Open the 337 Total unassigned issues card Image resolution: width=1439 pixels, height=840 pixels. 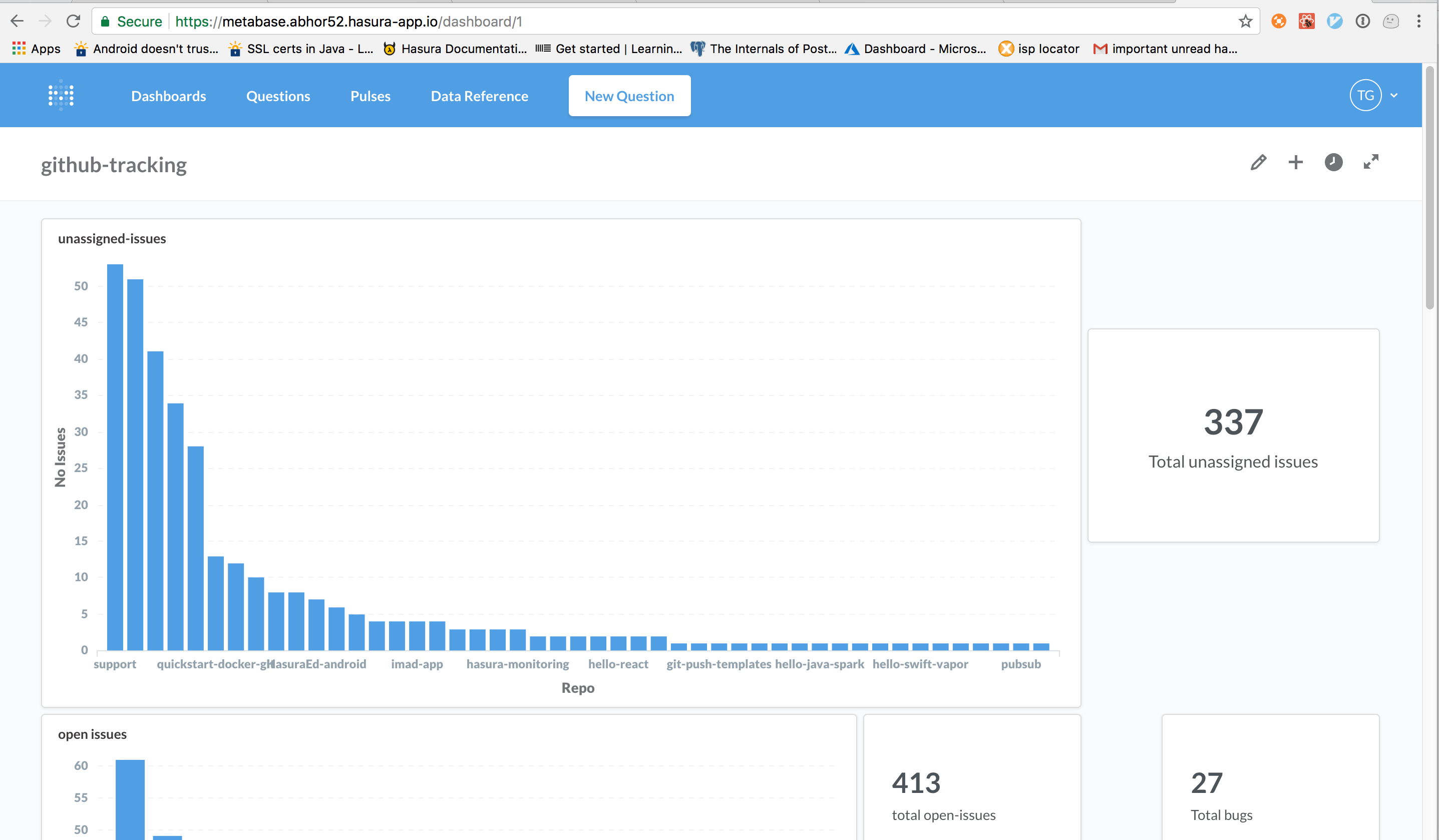pyautogui.click(x=1233, y=435)
